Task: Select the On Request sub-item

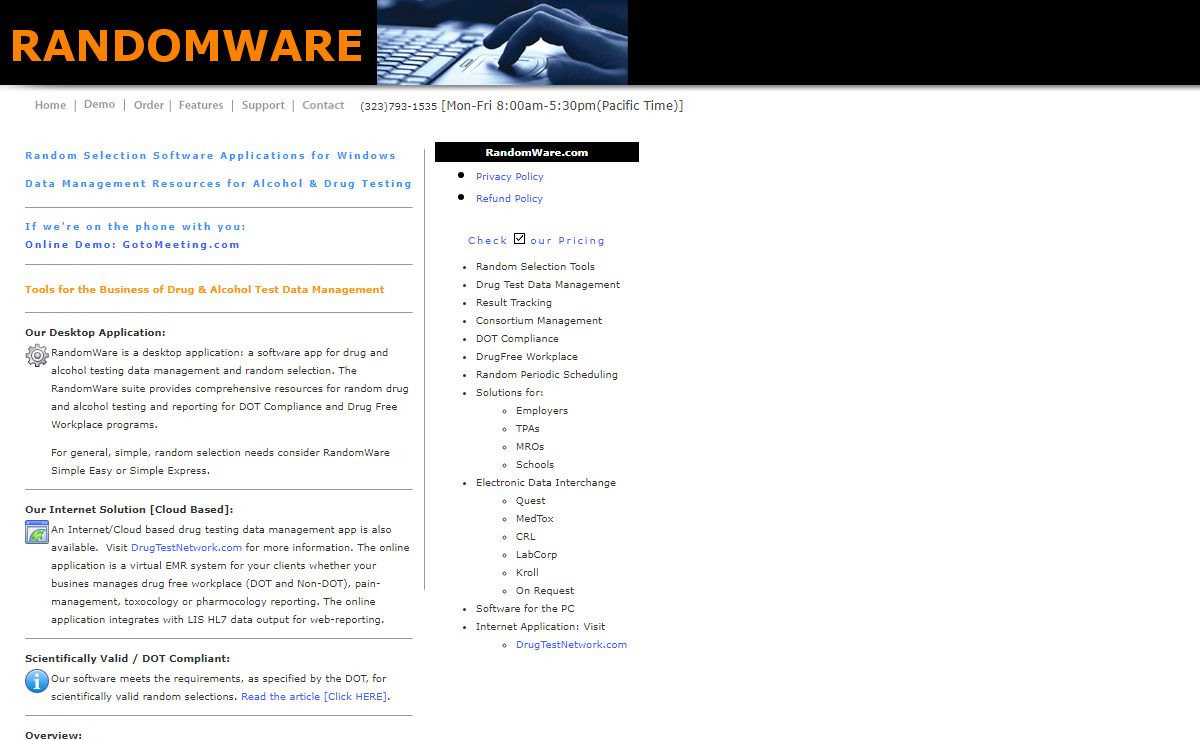Action: [x=545, y=590]
